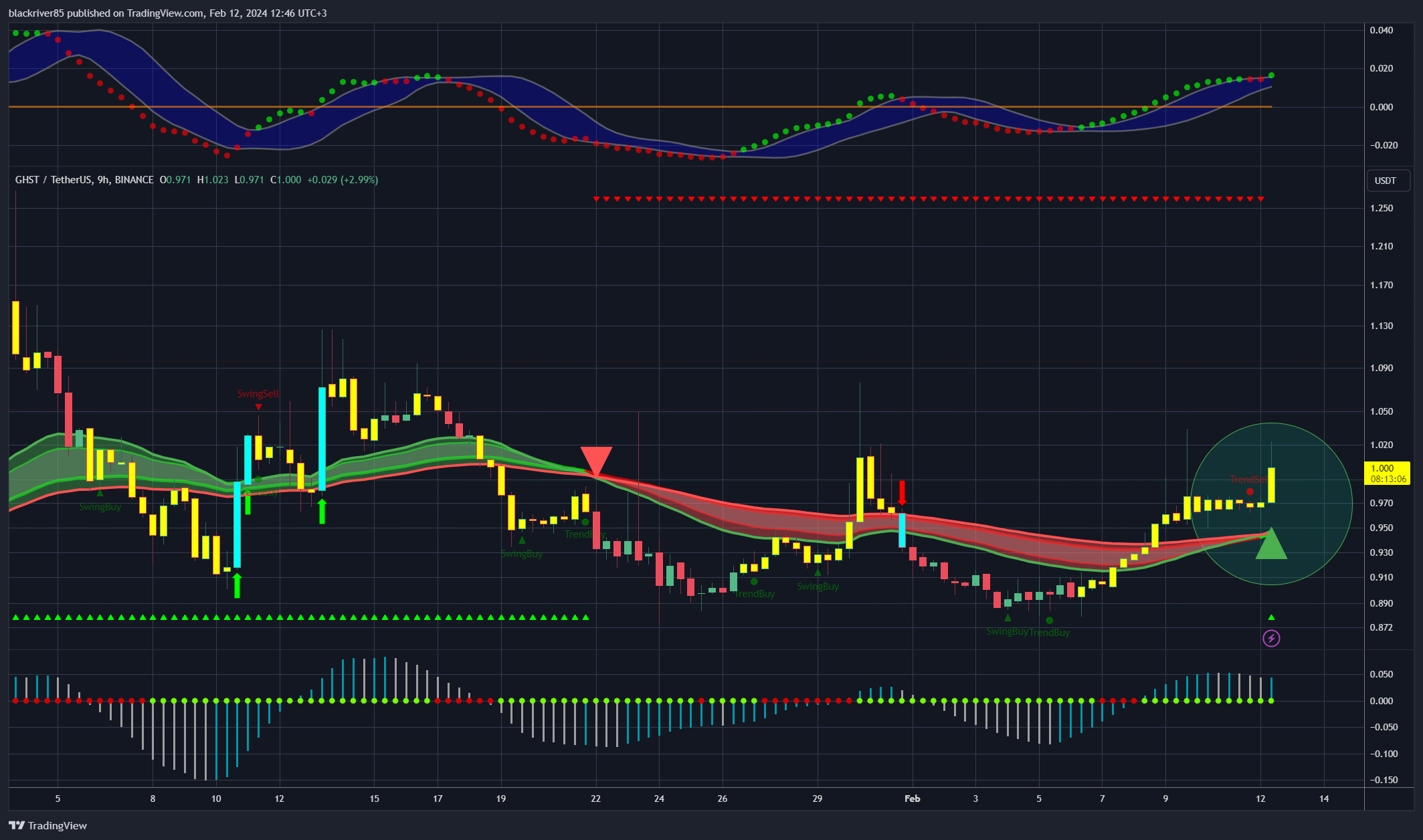This screenshot has height=840, width=1423.
Task: Click the 9 date axis label
Action: tap(1165, 799)
